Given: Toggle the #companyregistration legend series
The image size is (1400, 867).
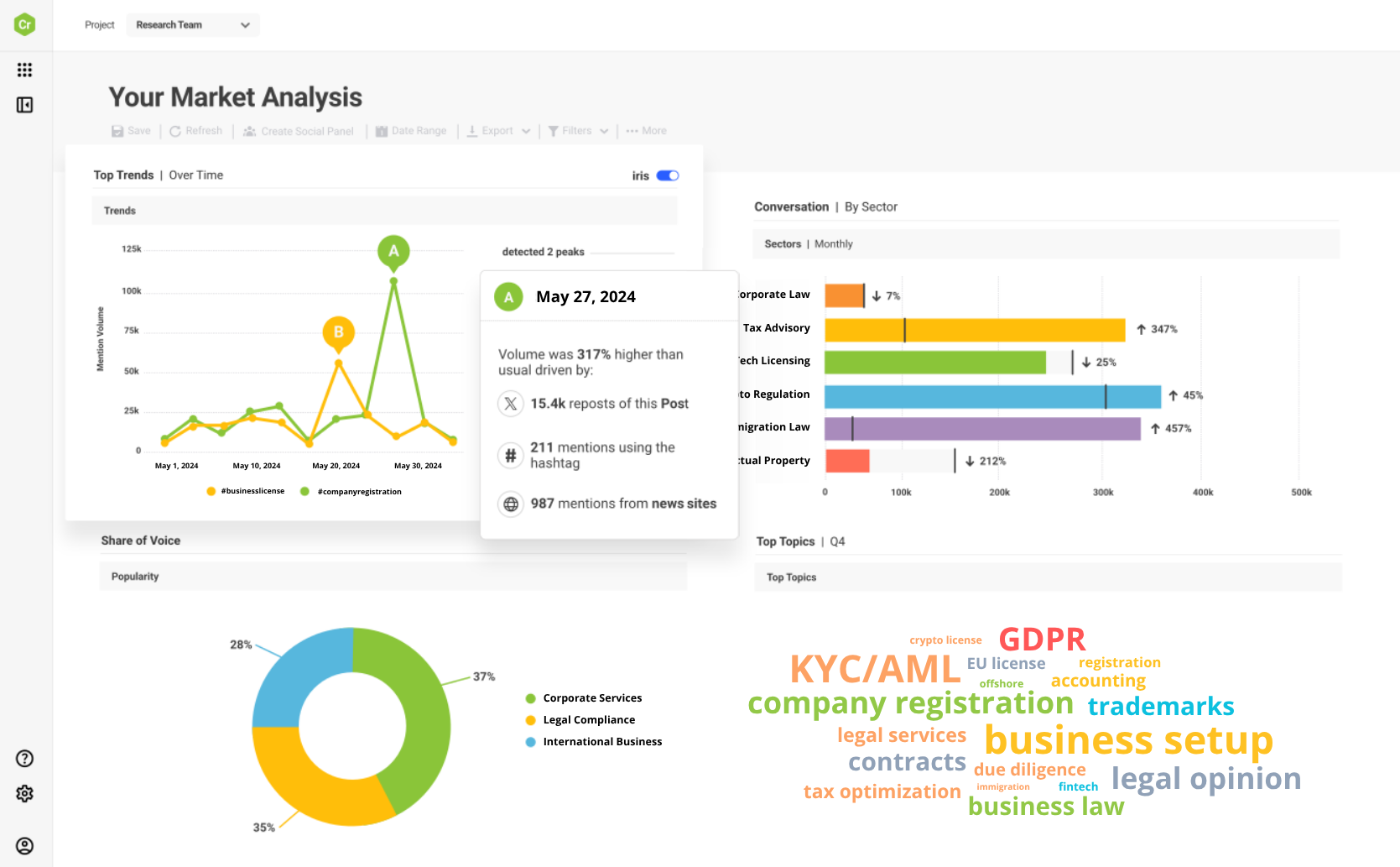Looking at the screenshot, I should coord(351,492).
